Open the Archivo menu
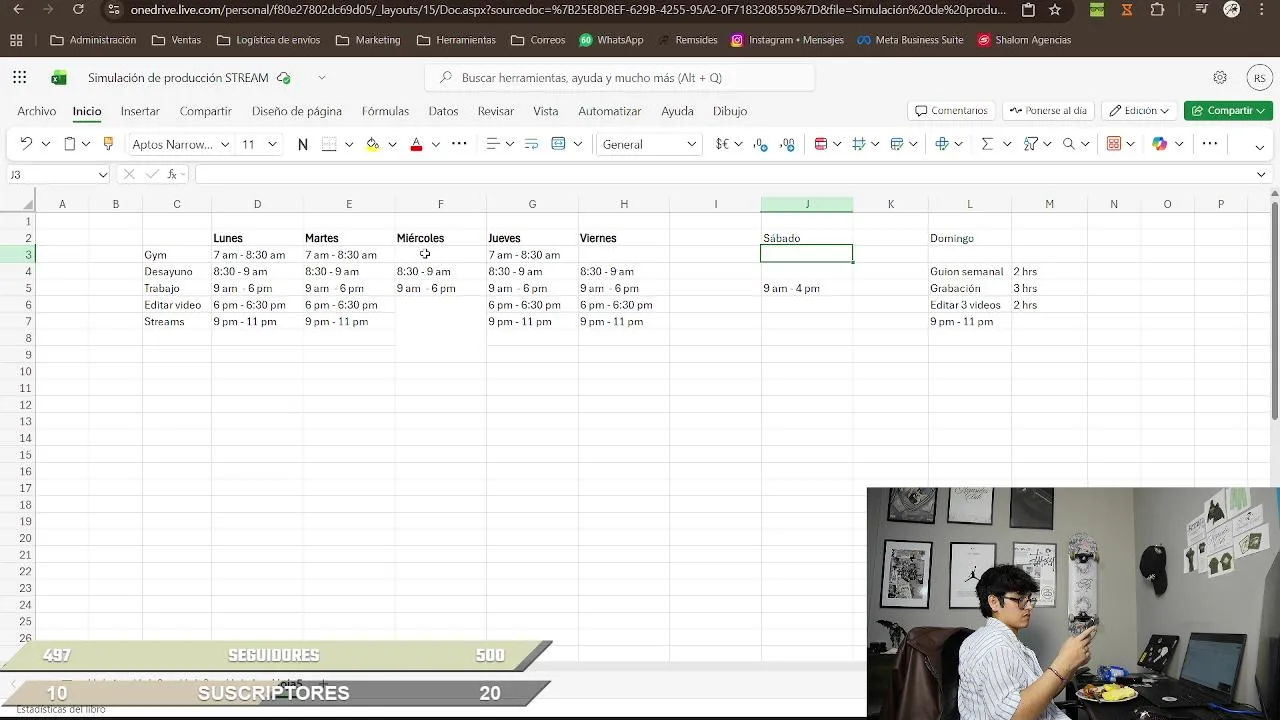The width and height of the screenshot is (1280, 720). point(37,111)
